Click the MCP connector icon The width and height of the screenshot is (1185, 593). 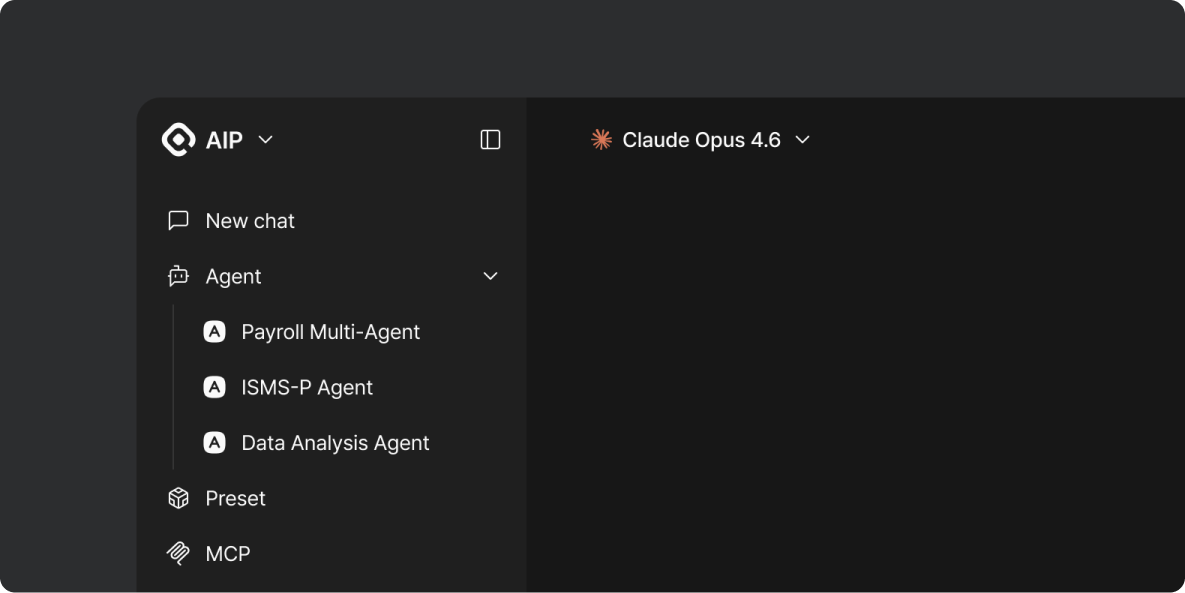pos(178,553)
